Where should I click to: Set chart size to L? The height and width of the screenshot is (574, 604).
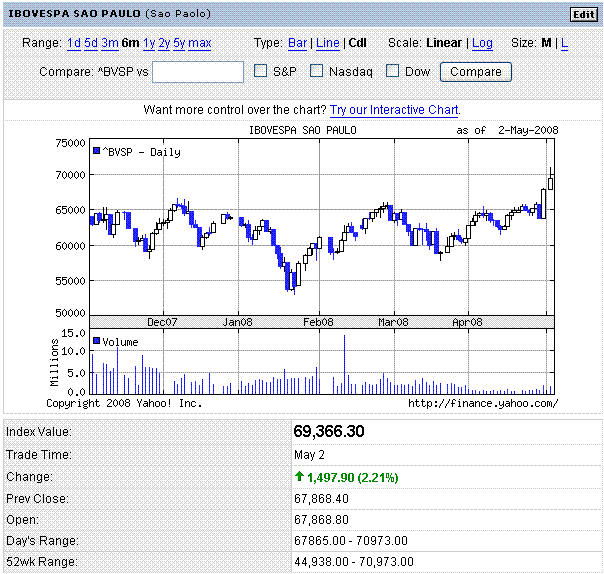(x=564, y=43)
